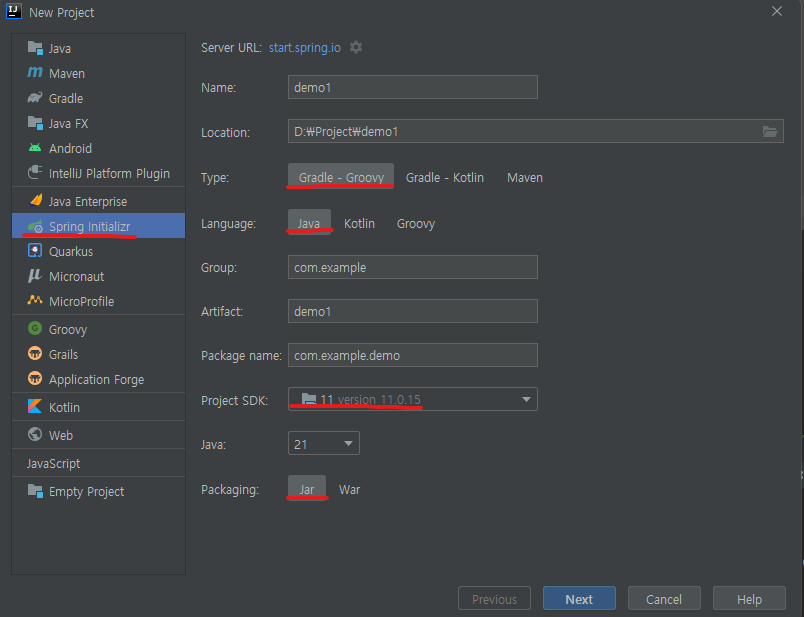Choose Maven project type
804x617 pixels.
click(525, 177)
